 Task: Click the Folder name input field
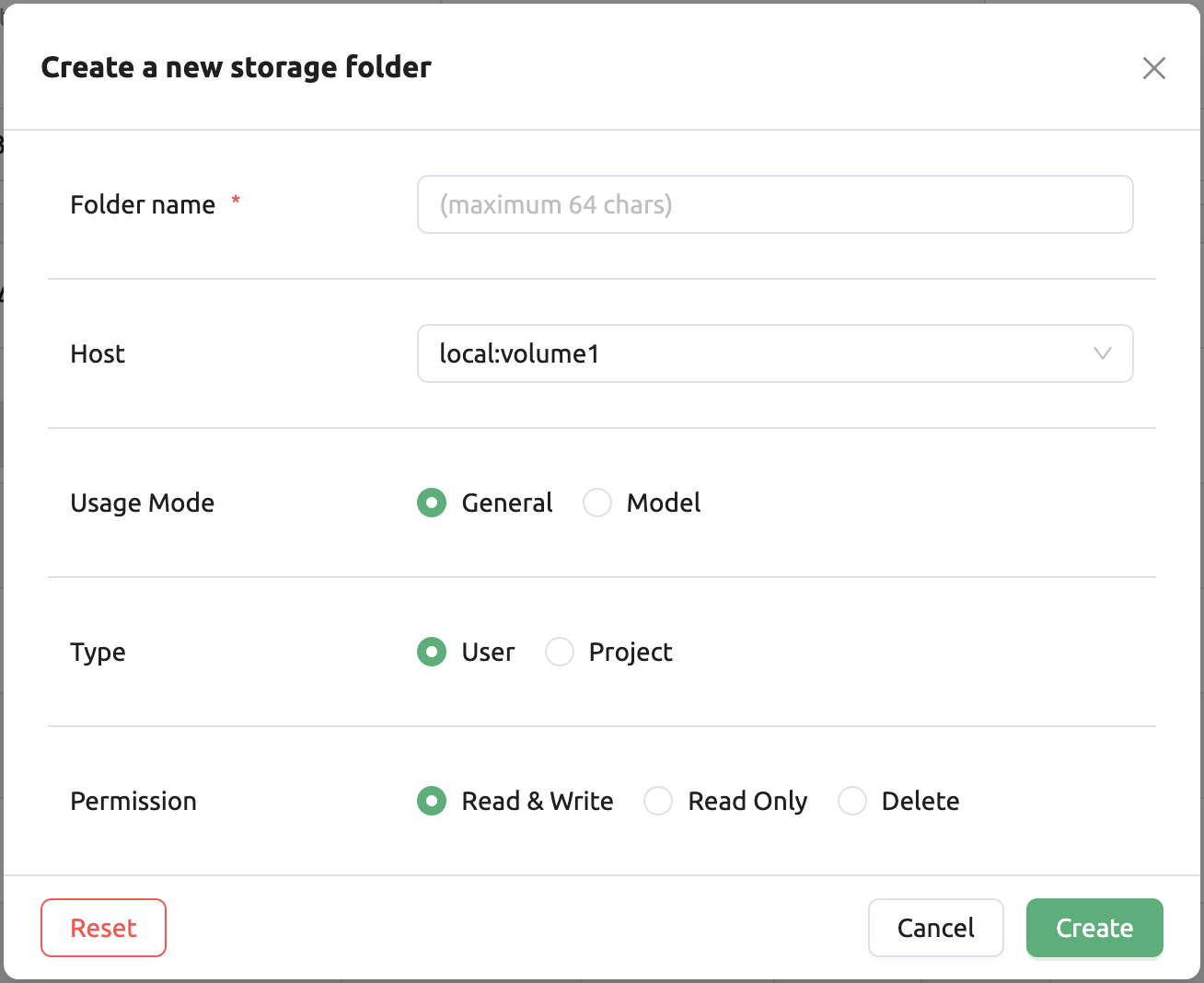775,204
